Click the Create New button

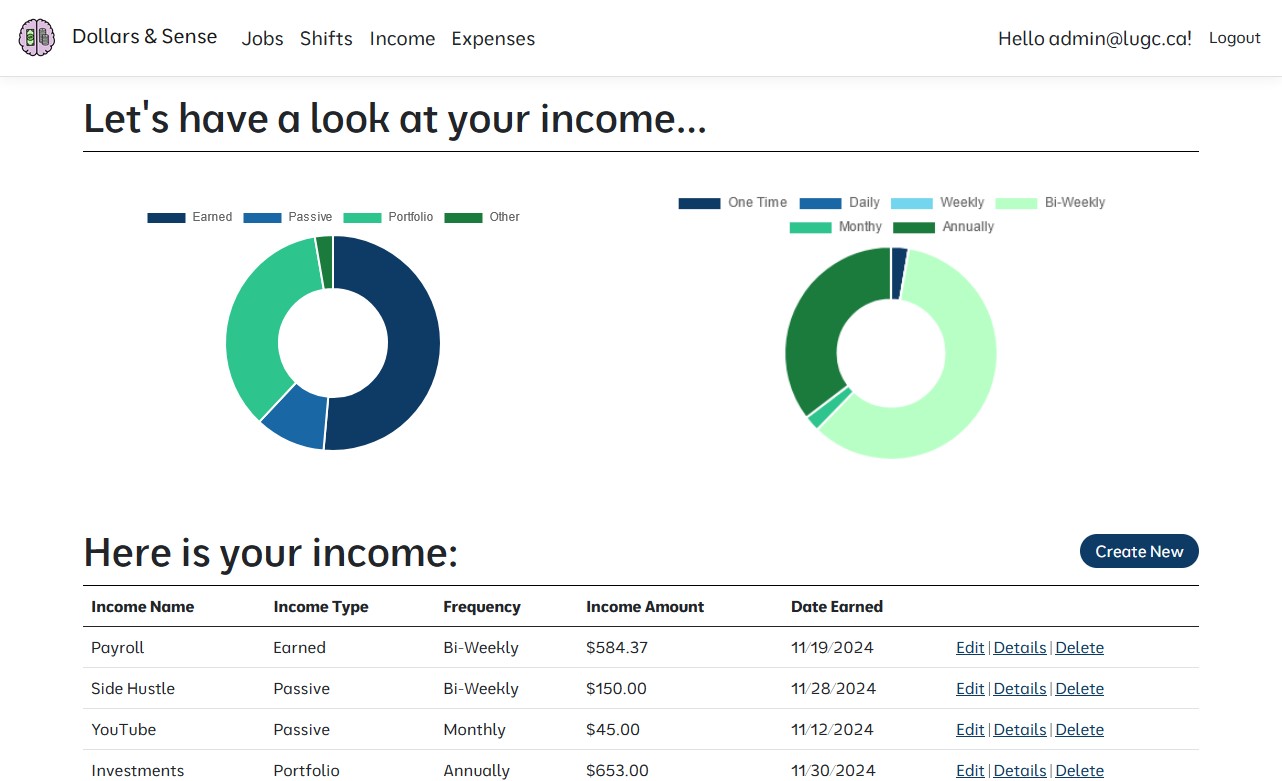[x=1139, y=551]
